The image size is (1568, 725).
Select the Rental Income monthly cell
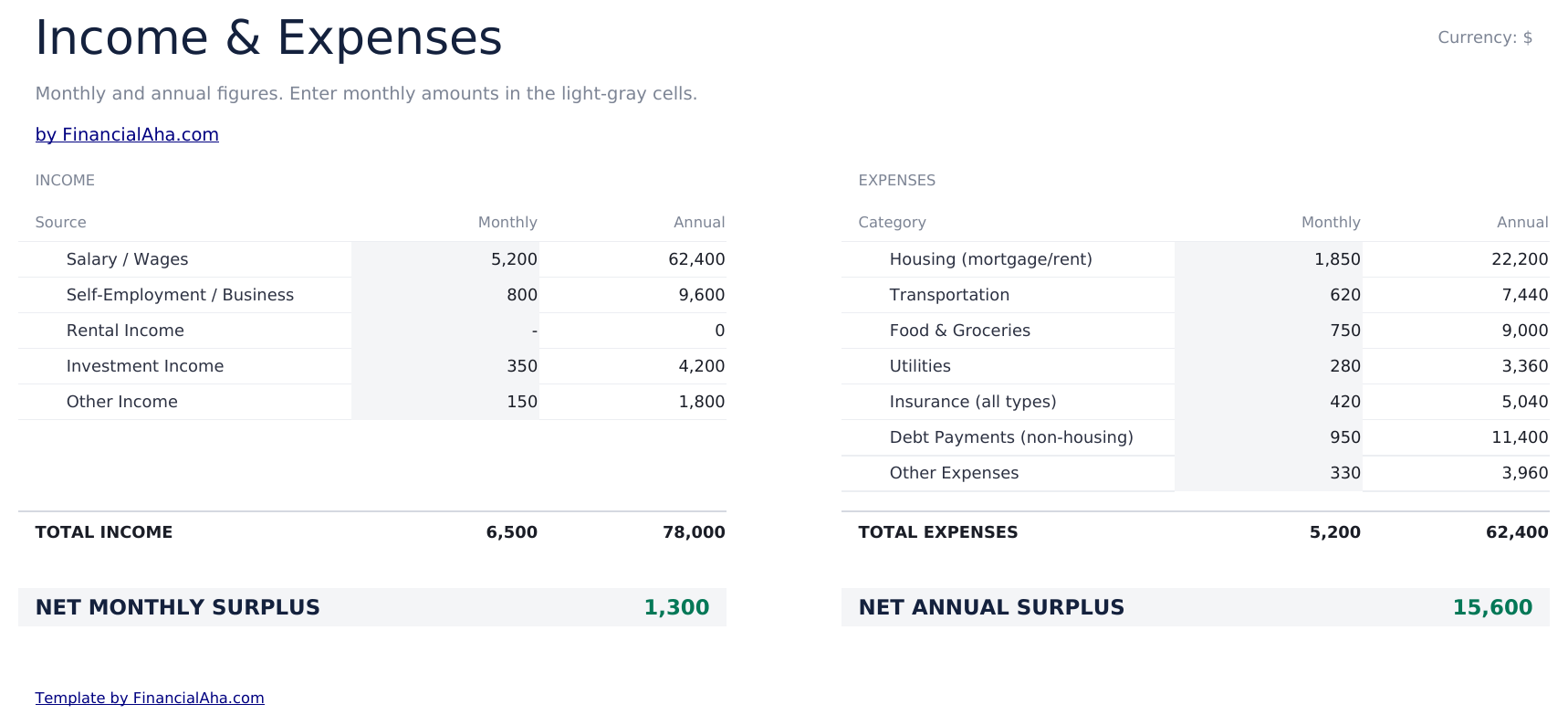(445, 331)
